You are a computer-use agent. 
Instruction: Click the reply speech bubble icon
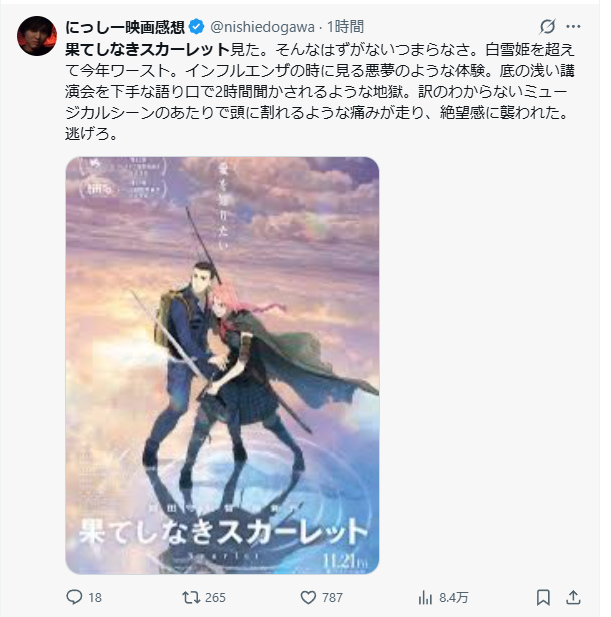coord(74,597)
